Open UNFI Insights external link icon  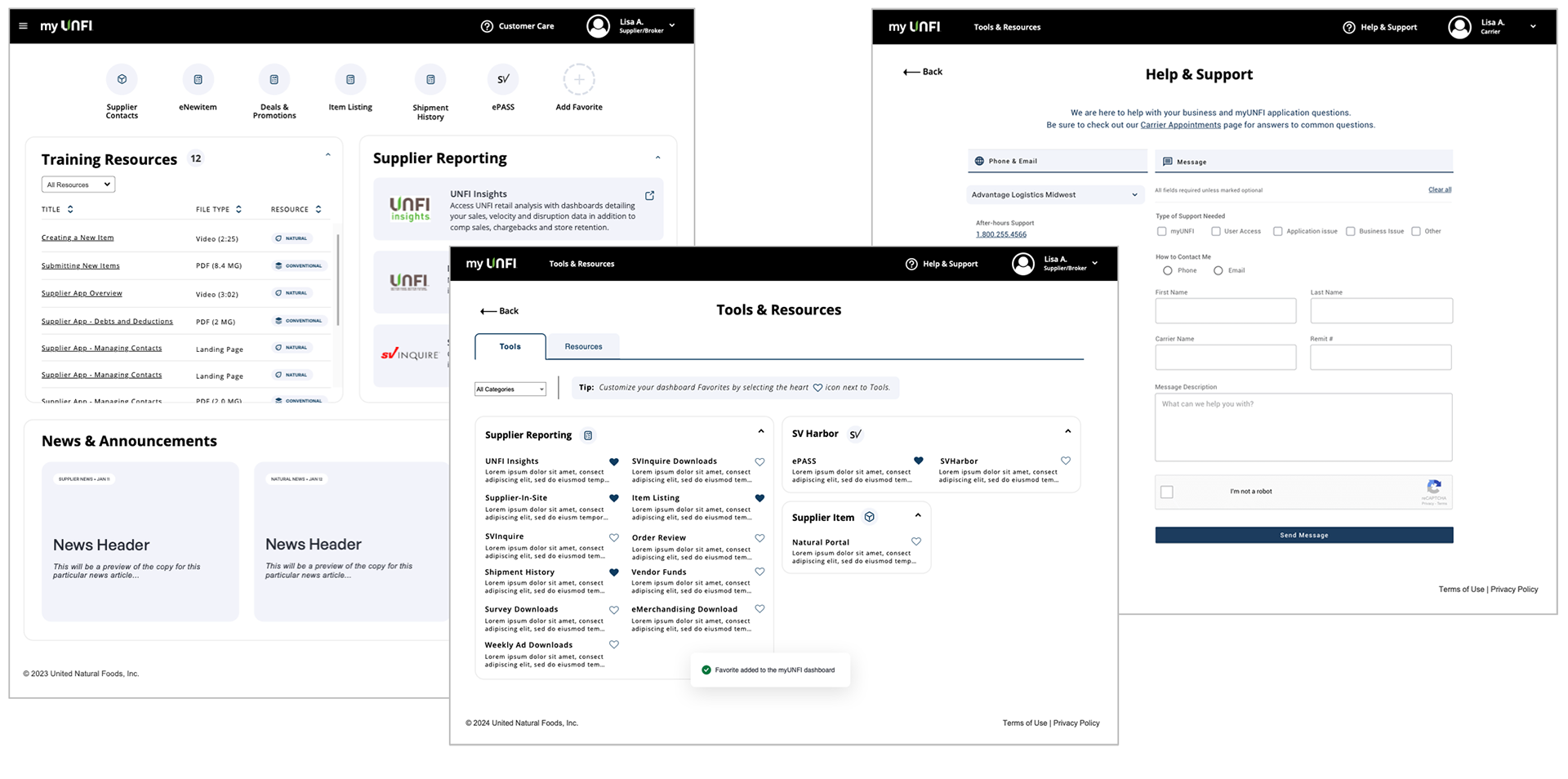(650, 195)
